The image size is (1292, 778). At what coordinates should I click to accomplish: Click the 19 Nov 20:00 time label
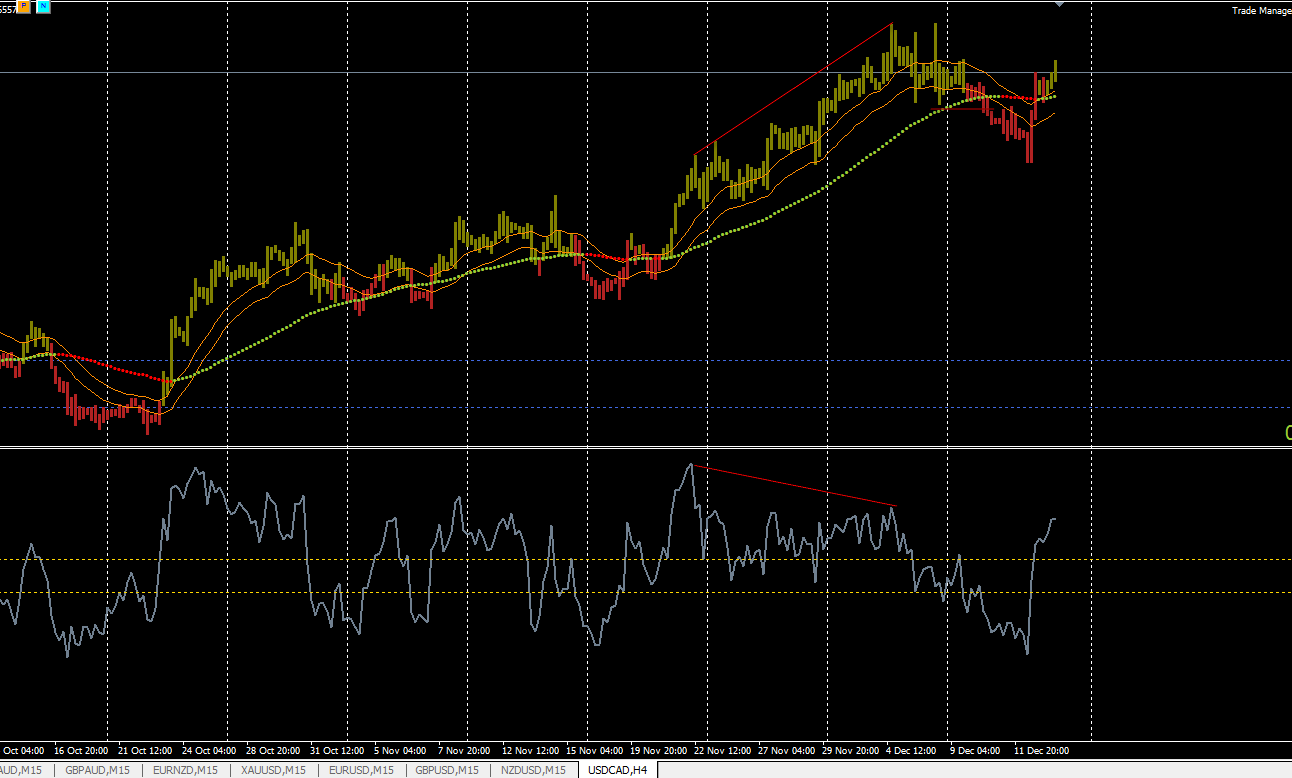(x=657, y=750)
